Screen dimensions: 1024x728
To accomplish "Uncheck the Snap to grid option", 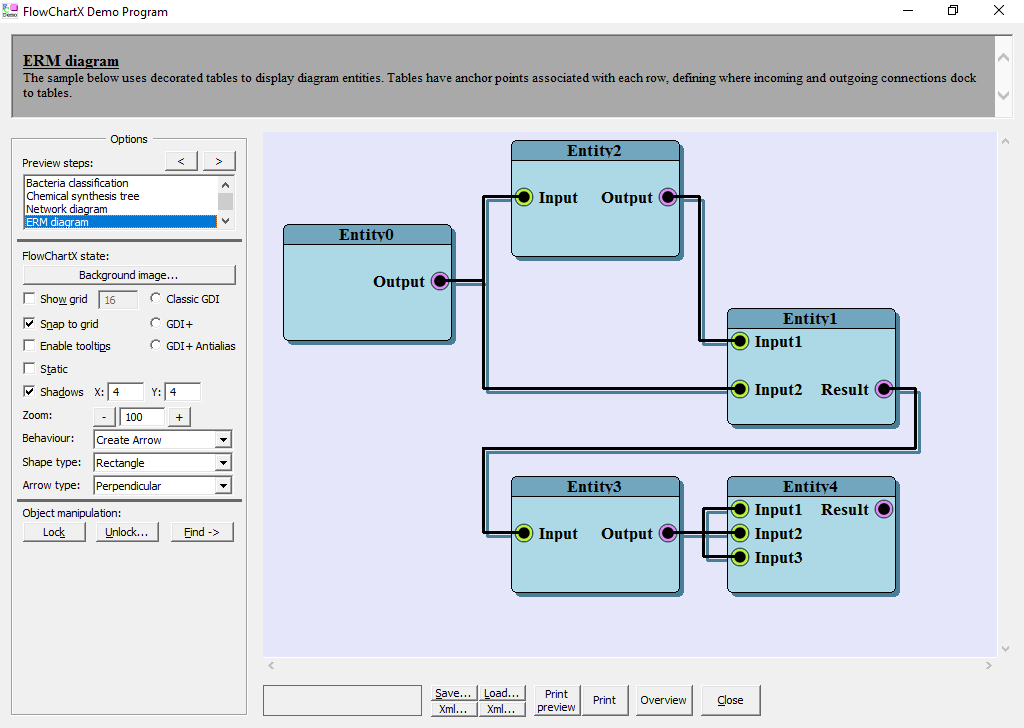I will 29,324.
